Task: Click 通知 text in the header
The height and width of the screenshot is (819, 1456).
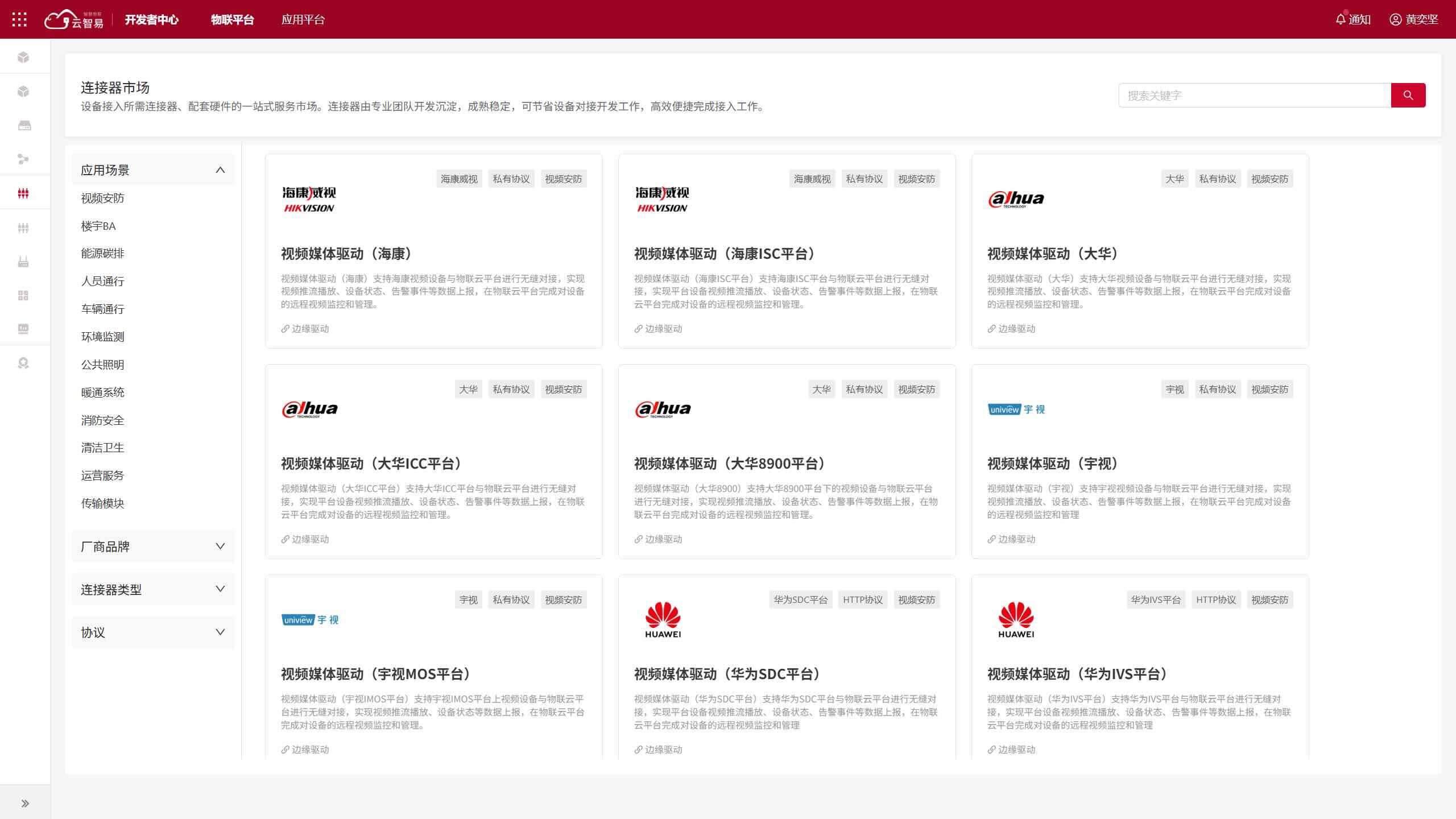Action: (1360, 19)
